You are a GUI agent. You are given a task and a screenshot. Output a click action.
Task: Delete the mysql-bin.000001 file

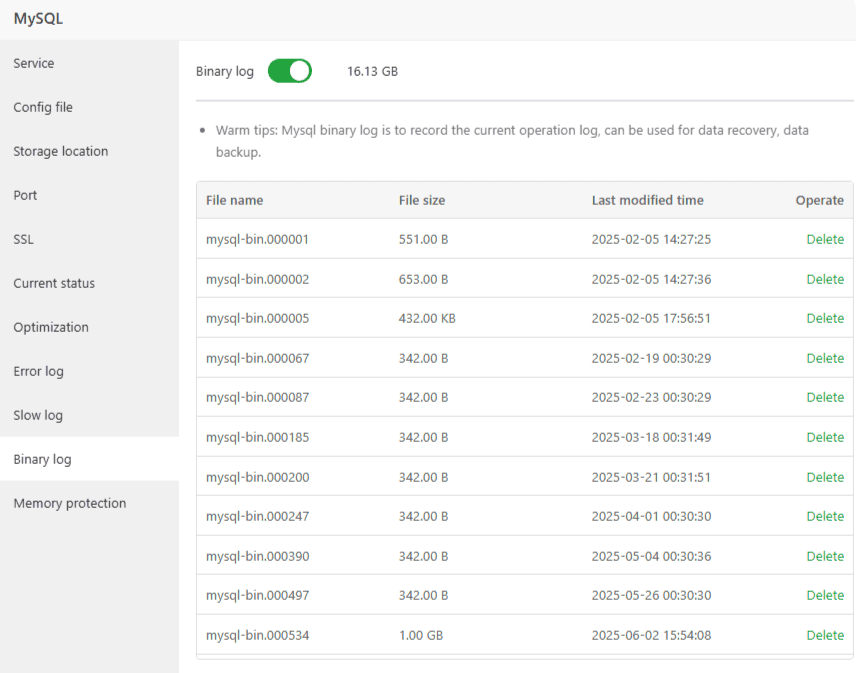[825, 239]
